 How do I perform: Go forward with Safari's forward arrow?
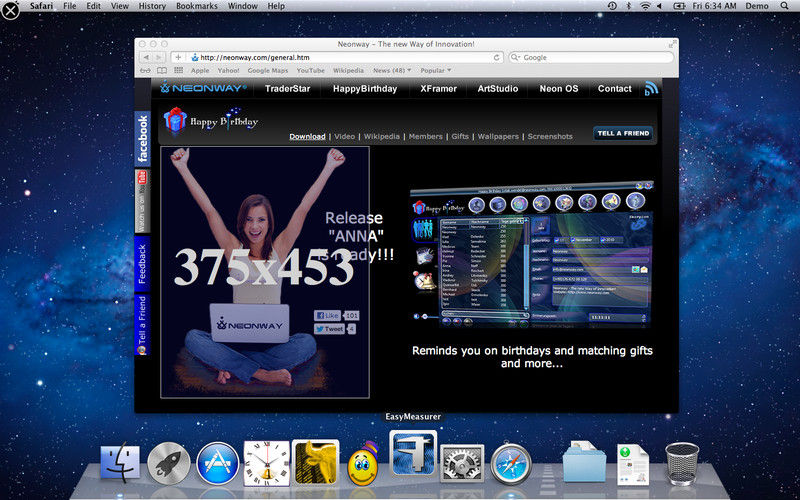(x=159, y=58)
